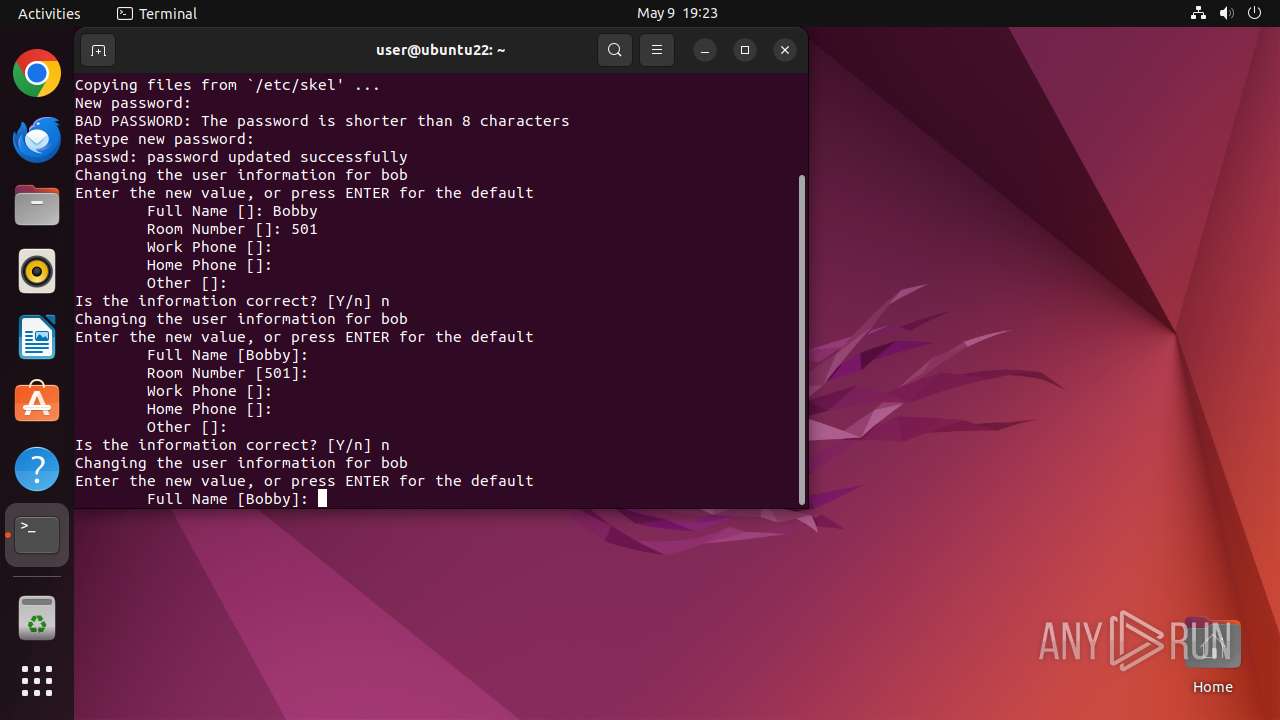Screen dimensions: 1280x720
Task: Click the 'Room Number [501]:' line
Action: coord(227,373)
